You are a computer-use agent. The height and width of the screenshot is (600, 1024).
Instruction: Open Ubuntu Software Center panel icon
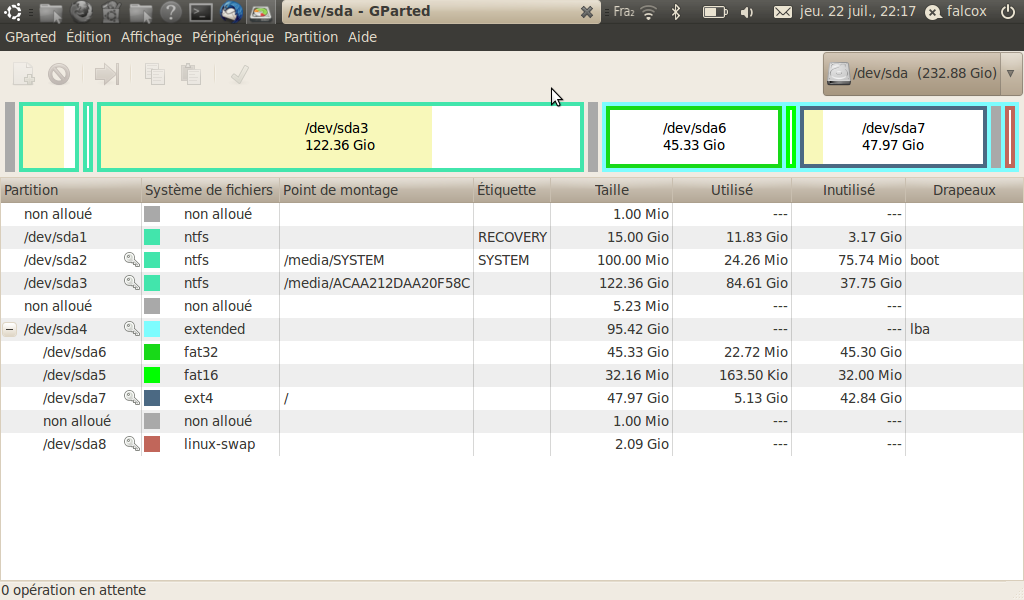111,11
